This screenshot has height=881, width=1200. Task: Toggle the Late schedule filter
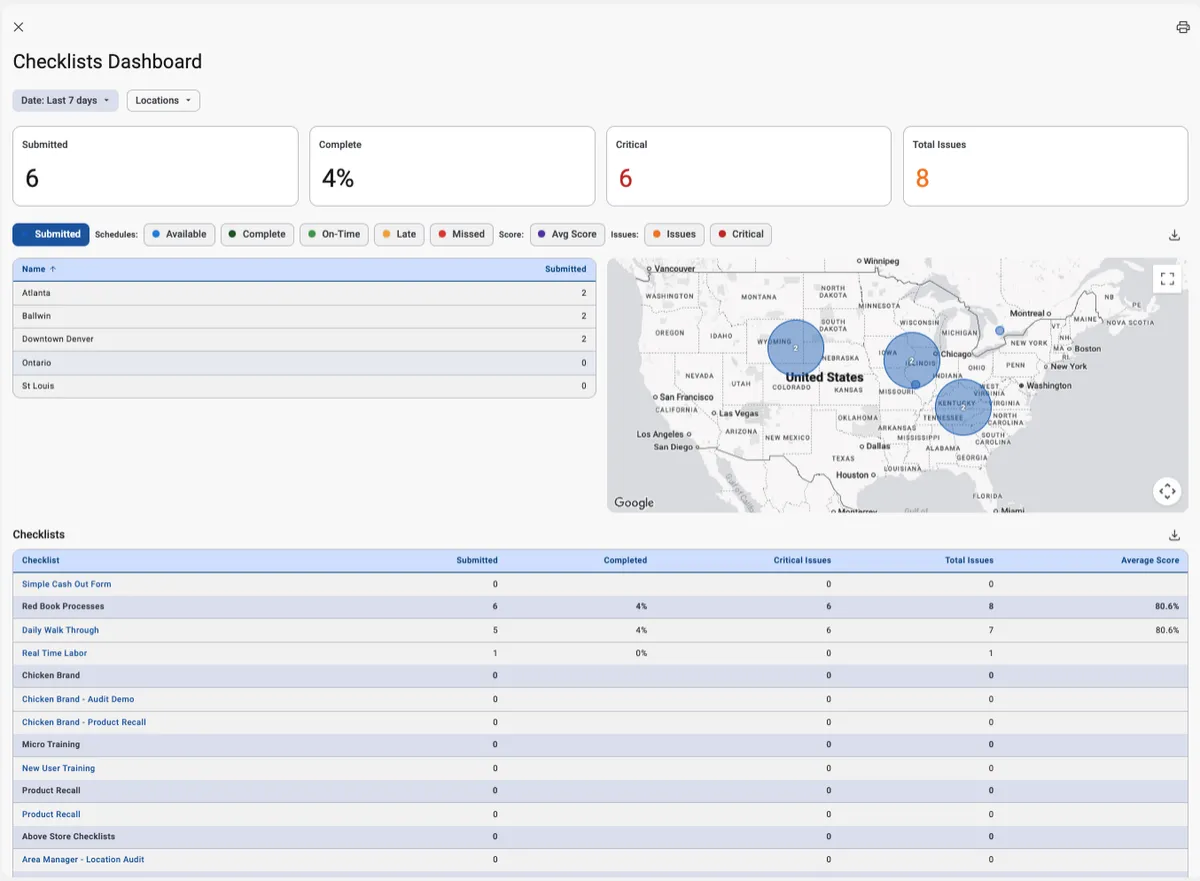399,234
